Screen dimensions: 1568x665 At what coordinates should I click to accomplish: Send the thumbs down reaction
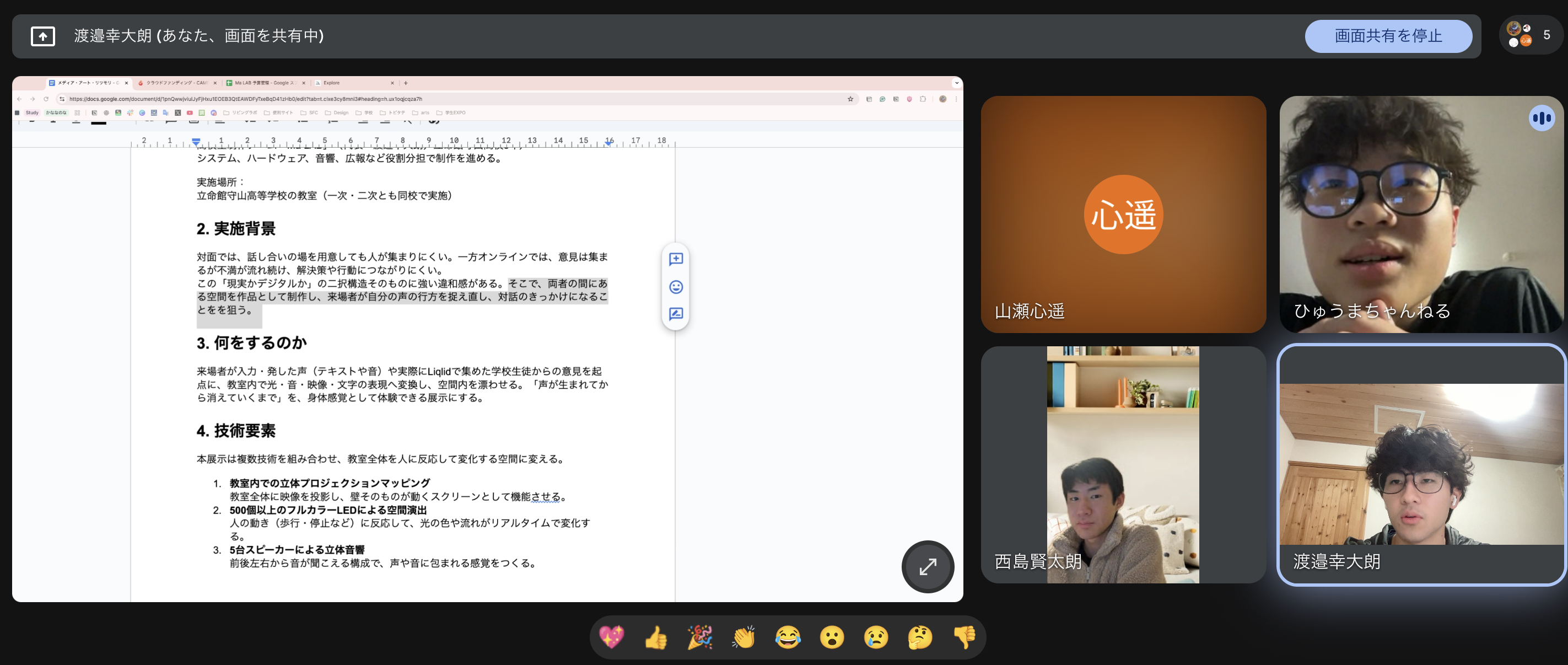pyautogui.click(x=964, y=637)
